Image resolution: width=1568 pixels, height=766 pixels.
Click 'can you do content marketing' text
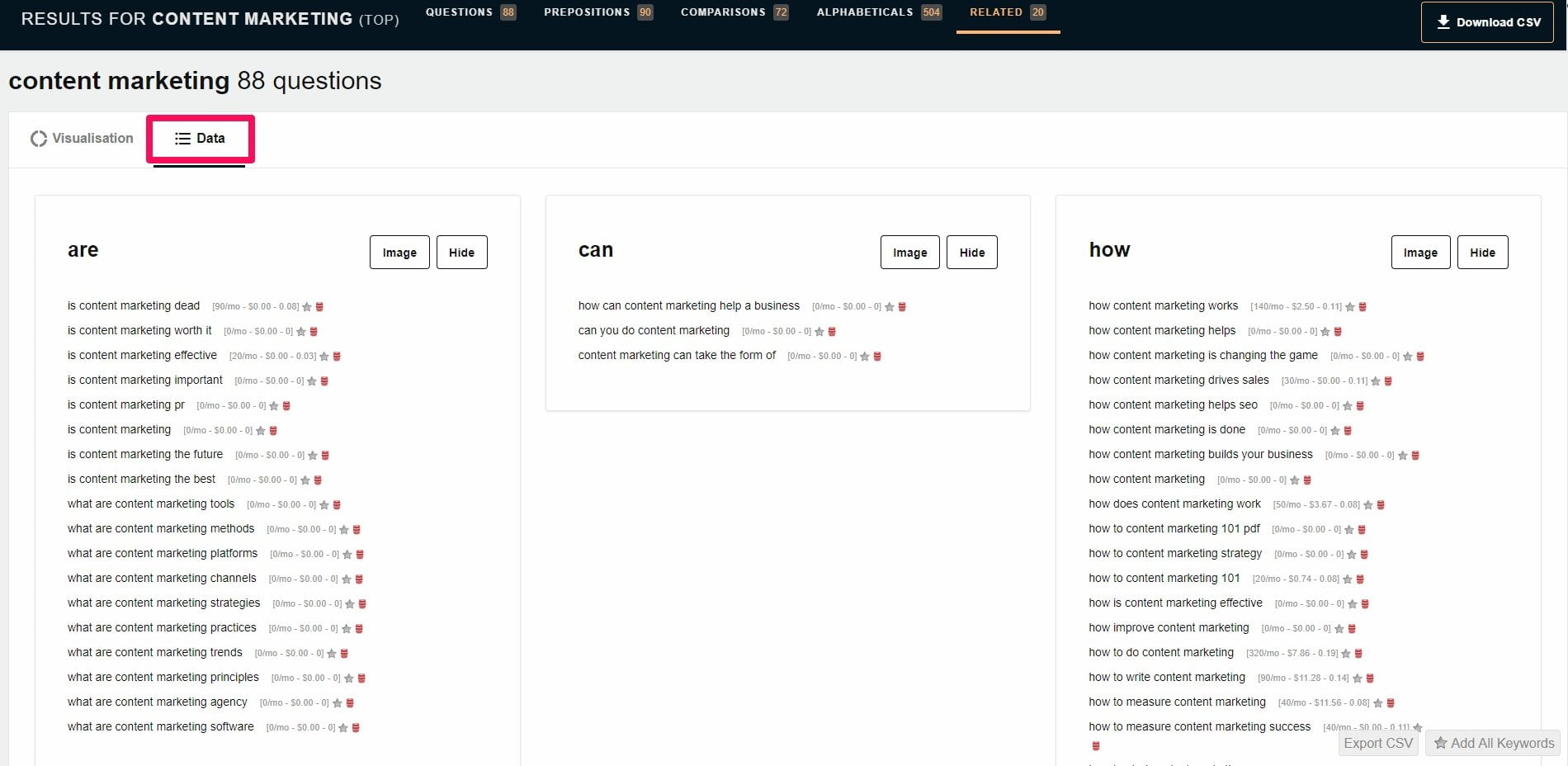coord(654,330)
